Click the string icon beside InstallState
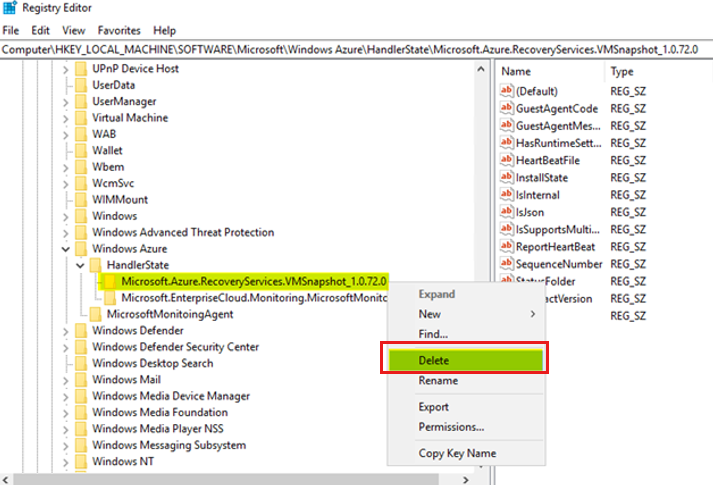The height and width of the screenshot is (485, 713). pyautogui.click(x=507, y=177)
